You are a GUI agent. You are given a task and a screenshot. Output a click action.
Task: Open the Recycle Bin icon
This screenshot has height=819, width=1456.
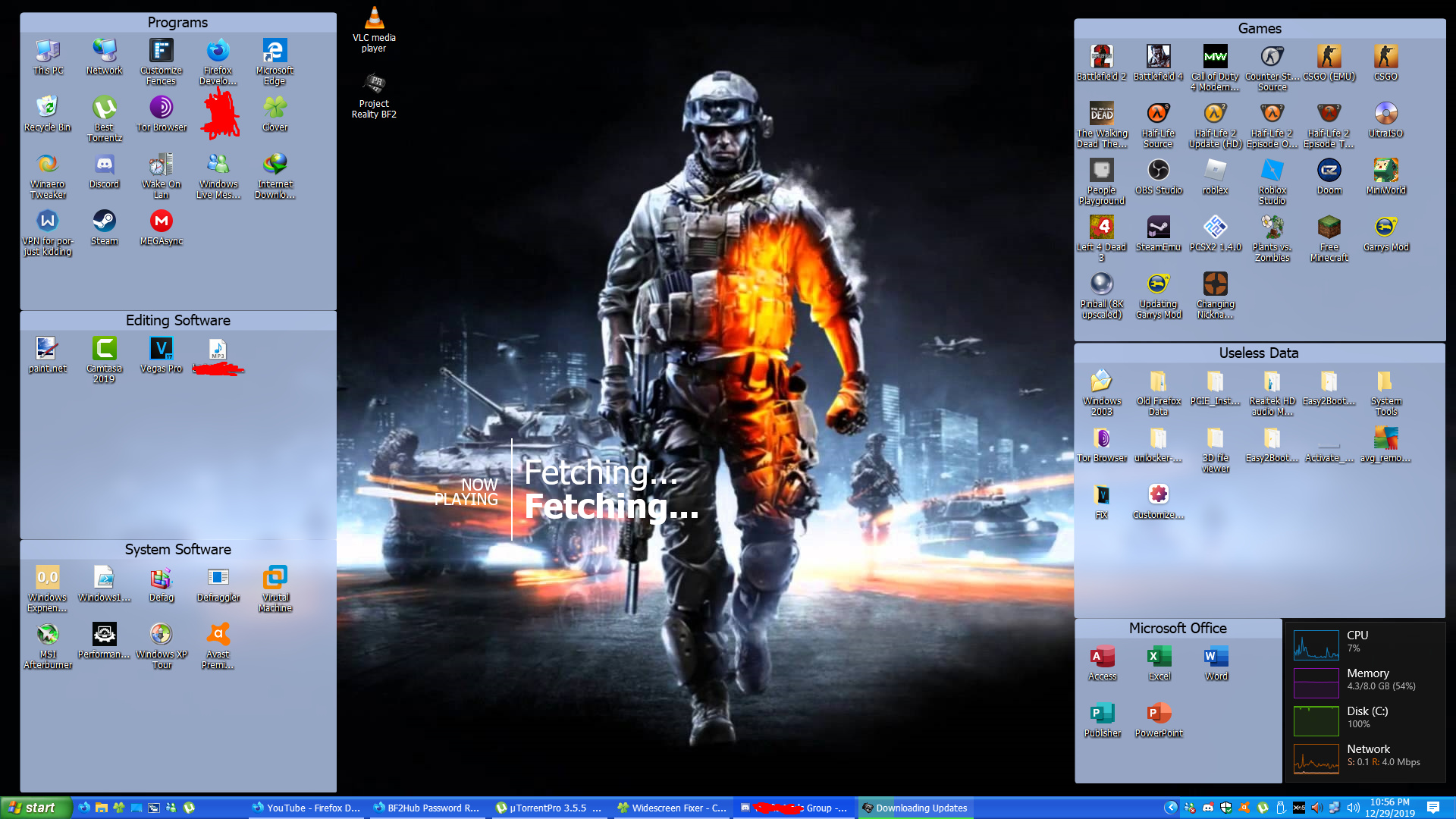(47, 114)
